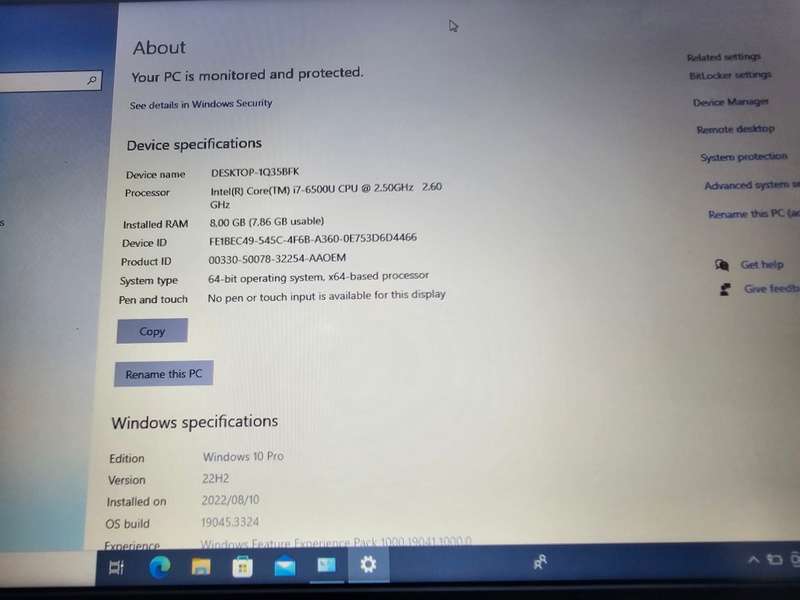Viewport: 800px width, 600px height.
Task: Open the Mail app from the taskbar
Action: pos(285,566)
